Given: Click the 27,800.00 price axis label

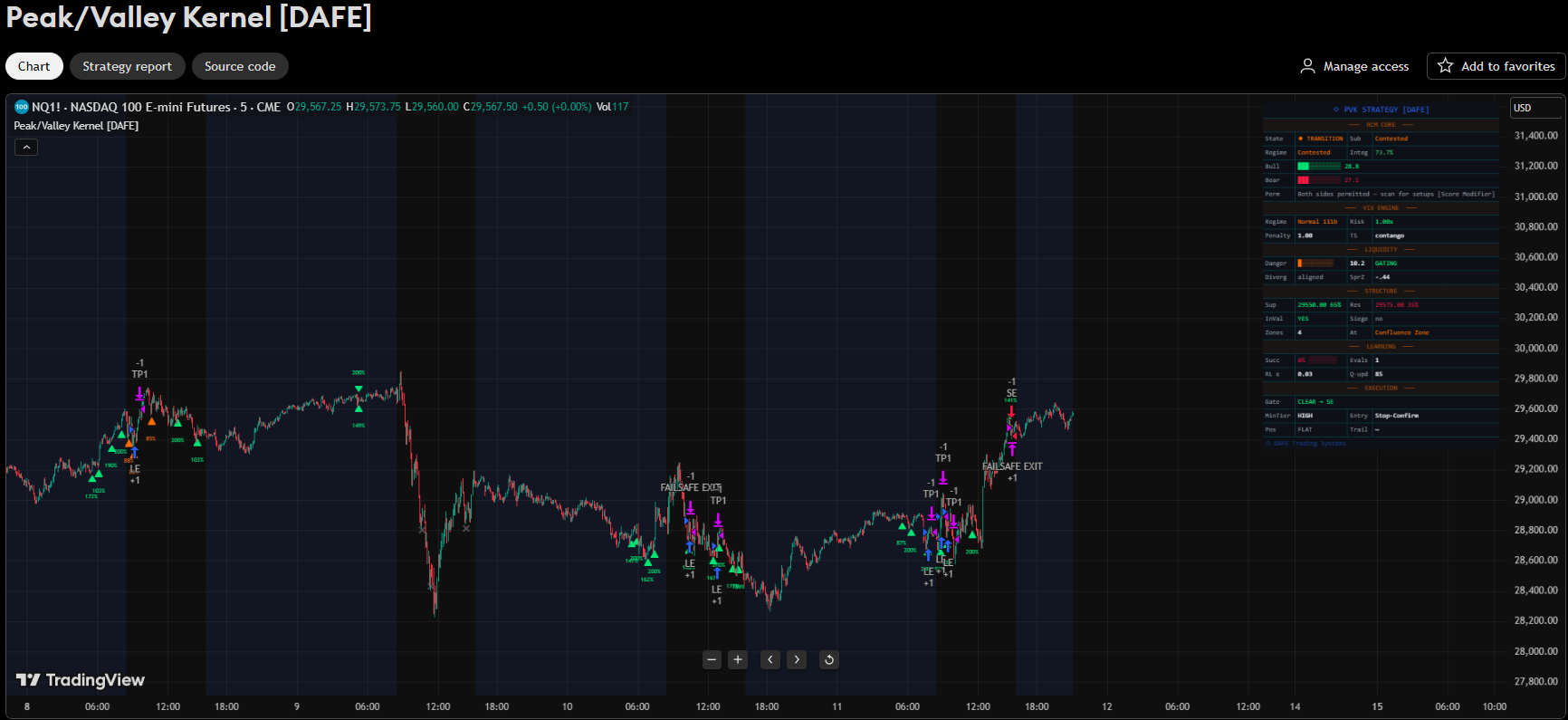Looking at the screenshot, I should coord(1536,681).
